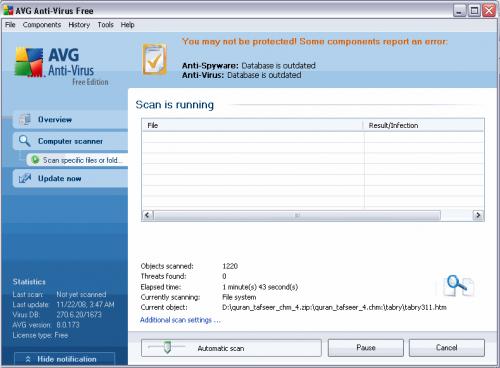Collapse notification with Hide notification button
This screenshot has height=368, width=500.
[65, 359]
